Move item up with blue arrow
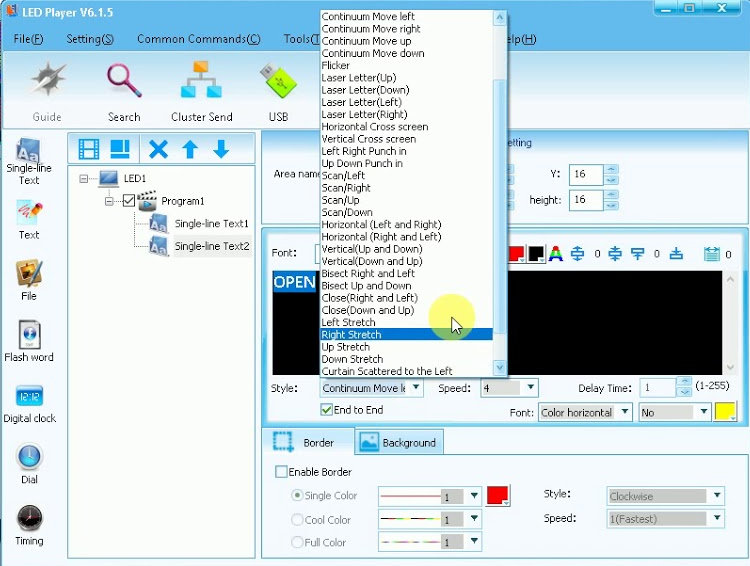Image resolution: width=750 pixels, height=566 pixels. pos(189,150)
